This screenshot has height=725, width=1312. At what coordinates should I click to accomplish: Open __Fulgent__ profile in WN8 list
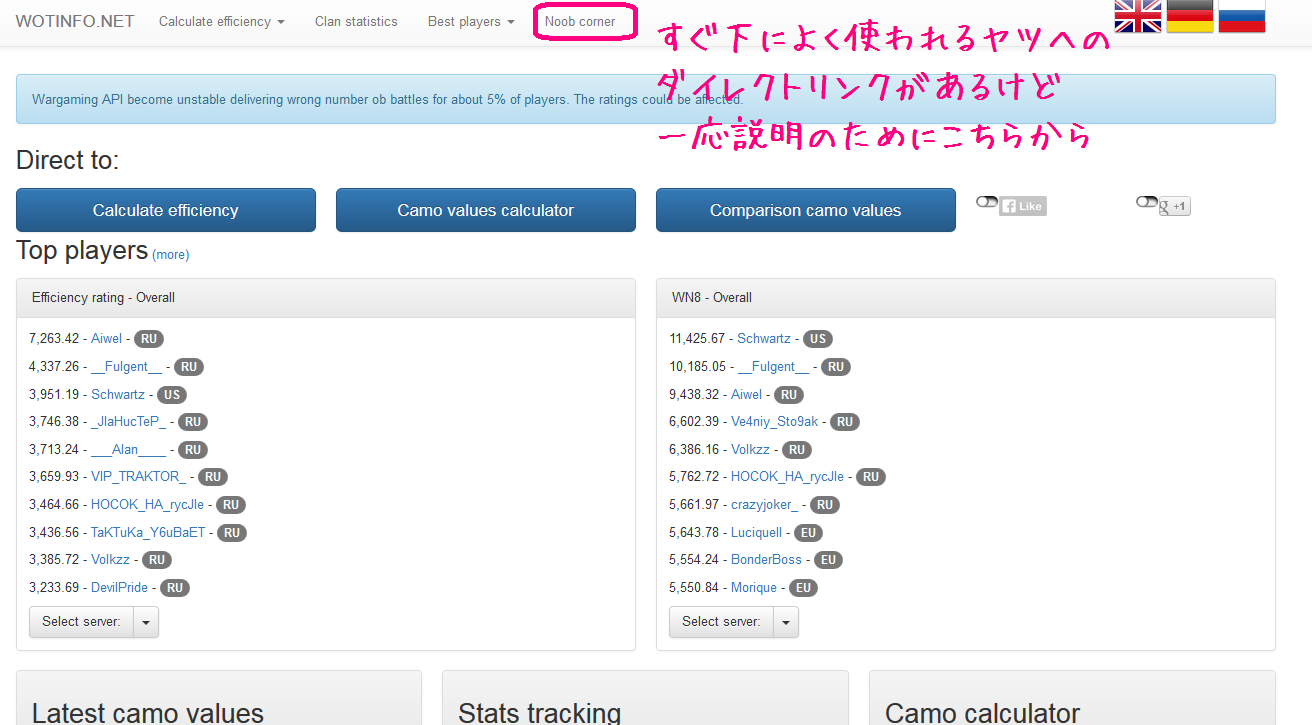point(773,367)
